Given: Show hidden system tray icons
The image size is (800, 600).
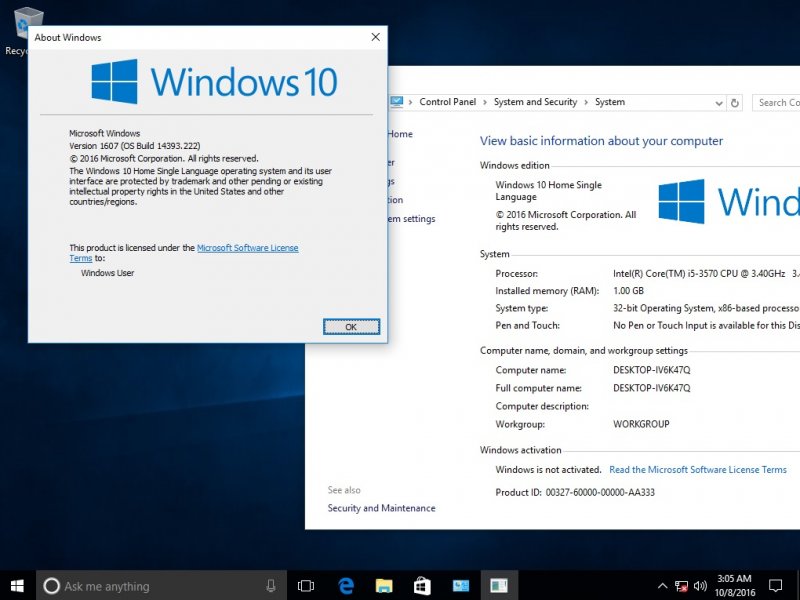Looking at the screenshot, I should click(662, 586).
